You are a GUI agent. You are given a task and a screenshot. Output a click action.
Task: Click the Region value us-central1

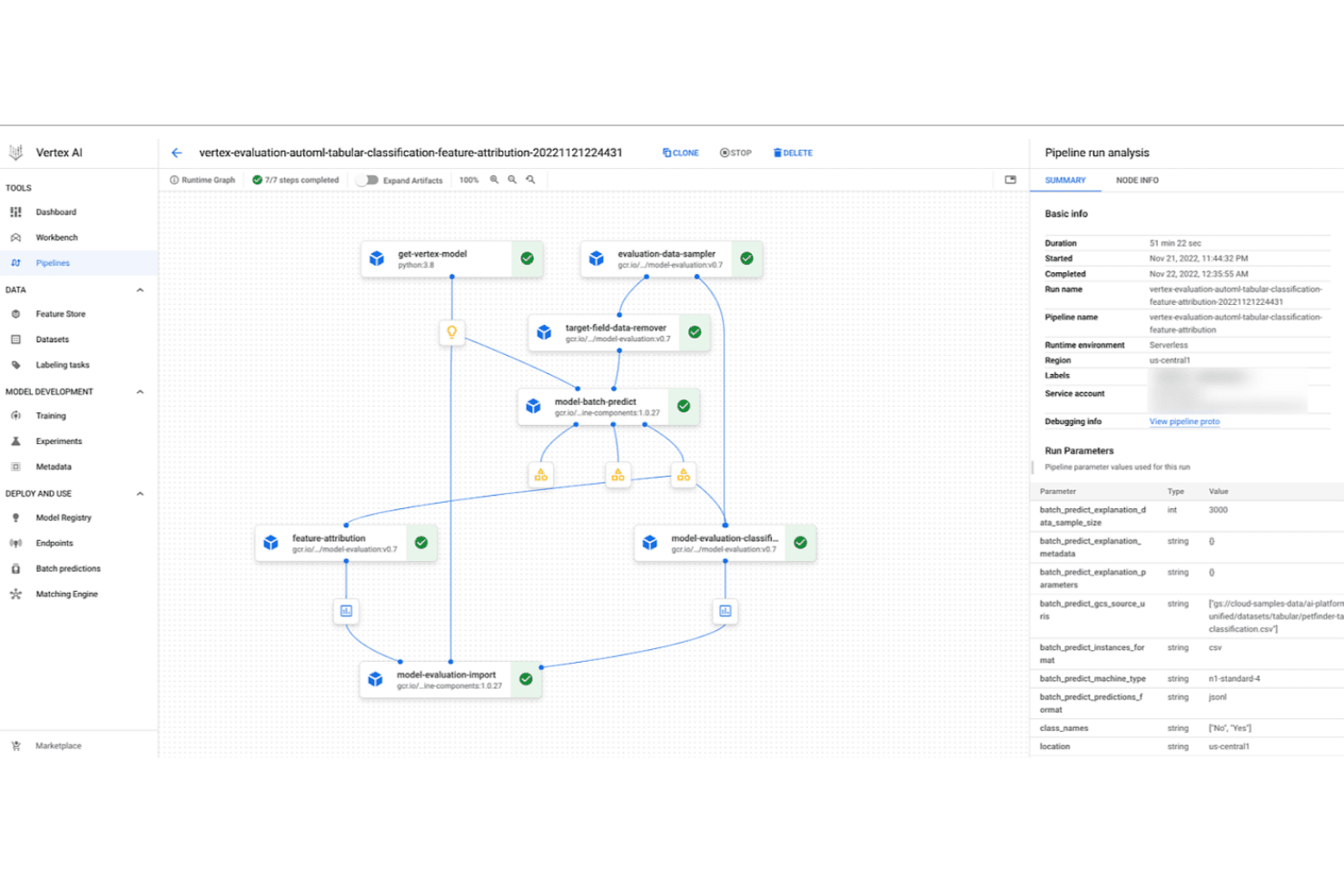[x=1170, y=360]
